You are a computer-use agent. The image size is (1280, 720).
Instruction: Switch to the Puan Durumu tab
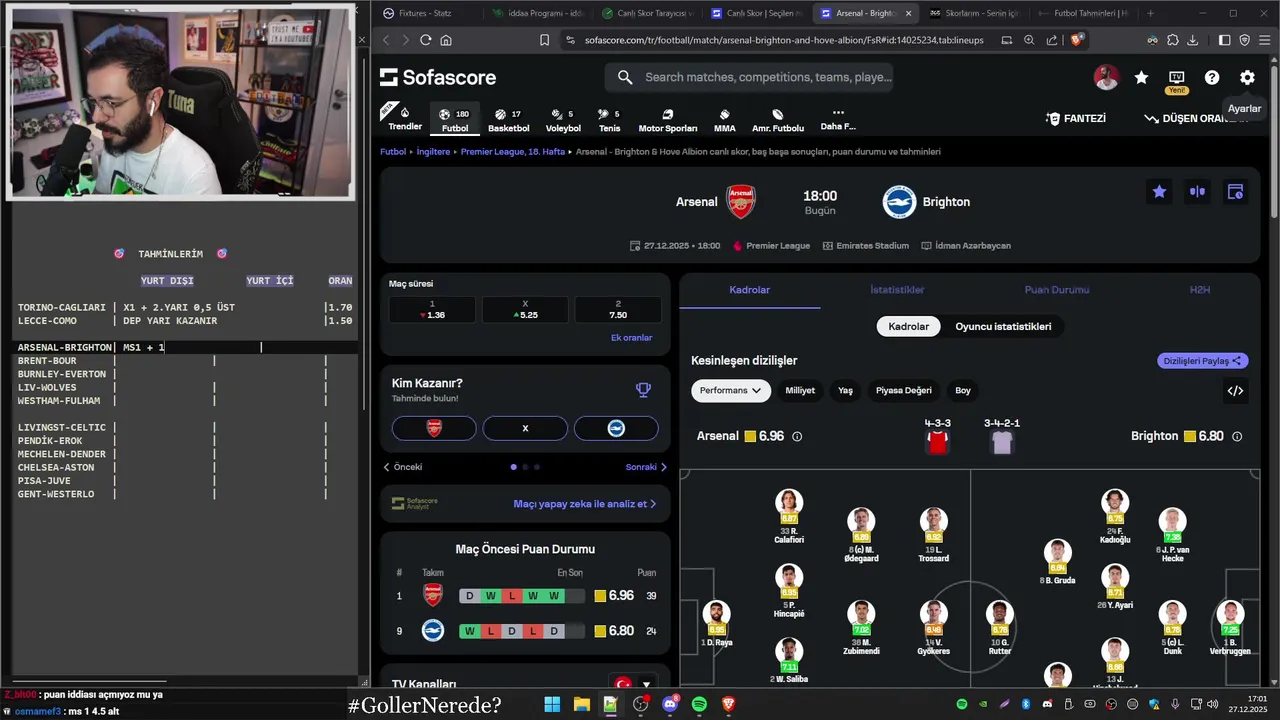[1057, 290]
